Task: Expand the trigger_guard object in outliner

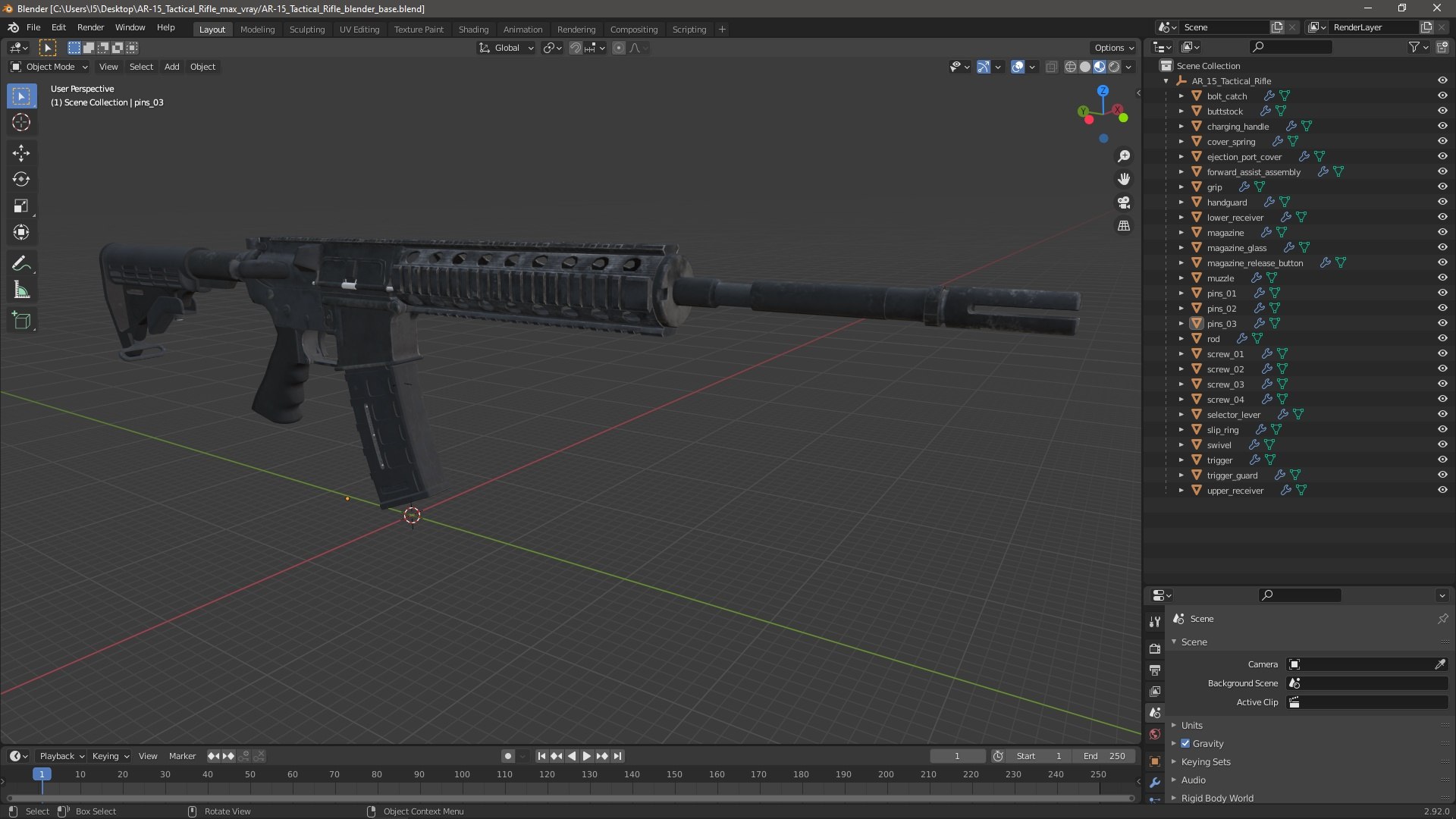Action: pos(1181,475)
